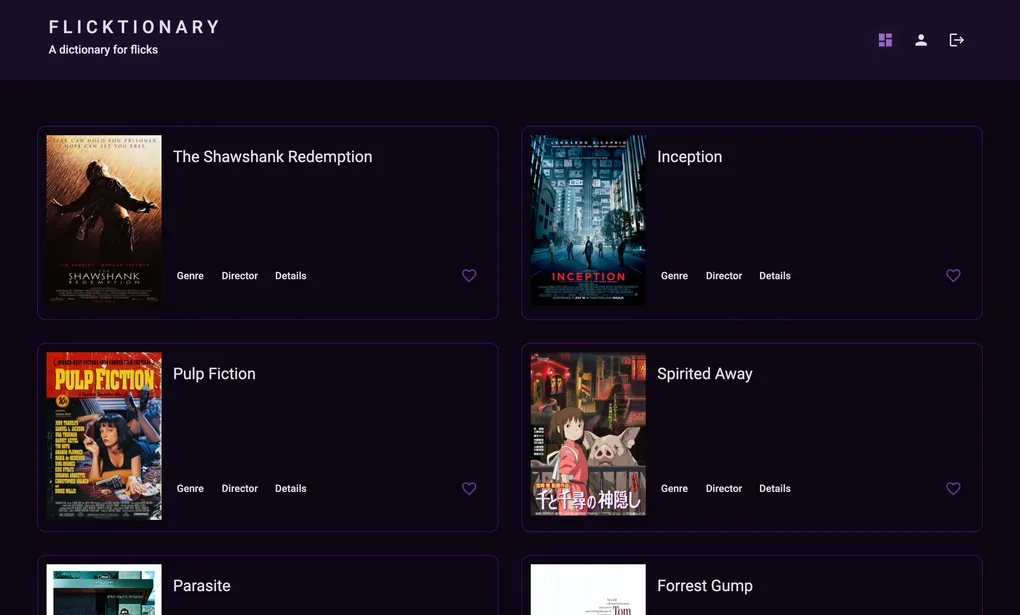Toggle the heart on Inception
The height and width of the screenshot is (615, 1020).
click(x=953, y=275)
